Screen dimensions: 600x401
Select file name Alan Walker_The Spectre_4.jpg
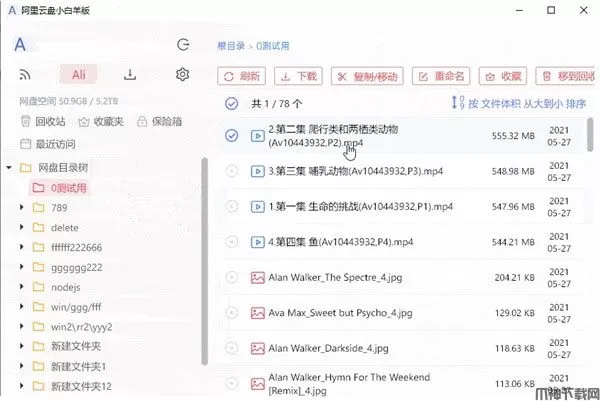[335, 277]
